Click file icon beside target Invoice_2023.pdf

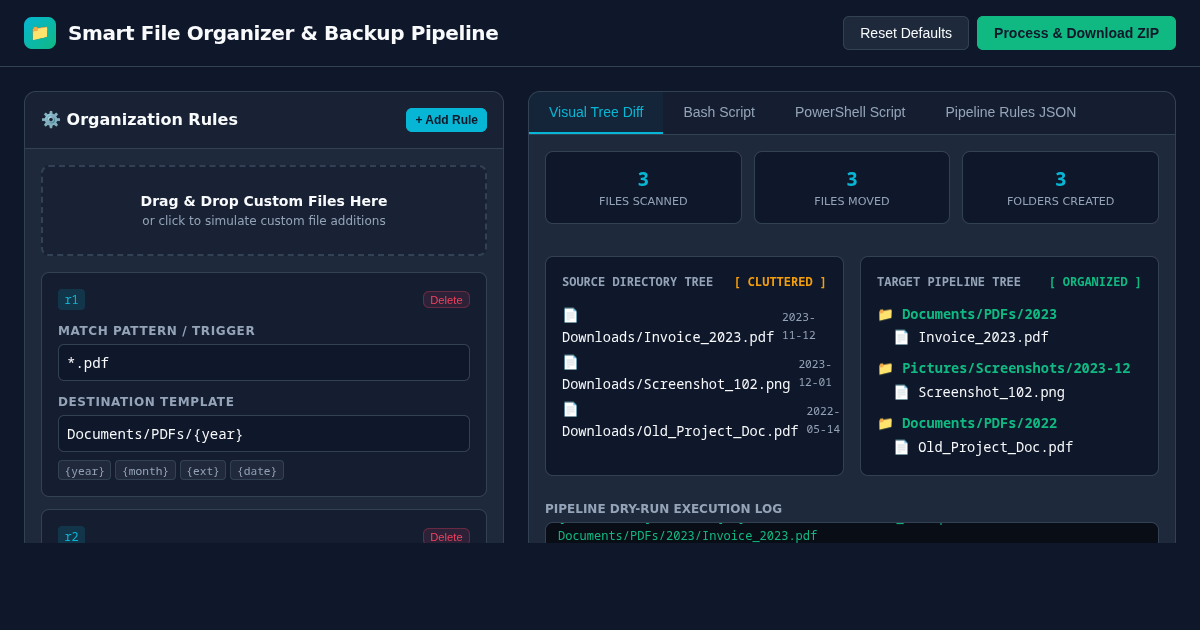901,337
